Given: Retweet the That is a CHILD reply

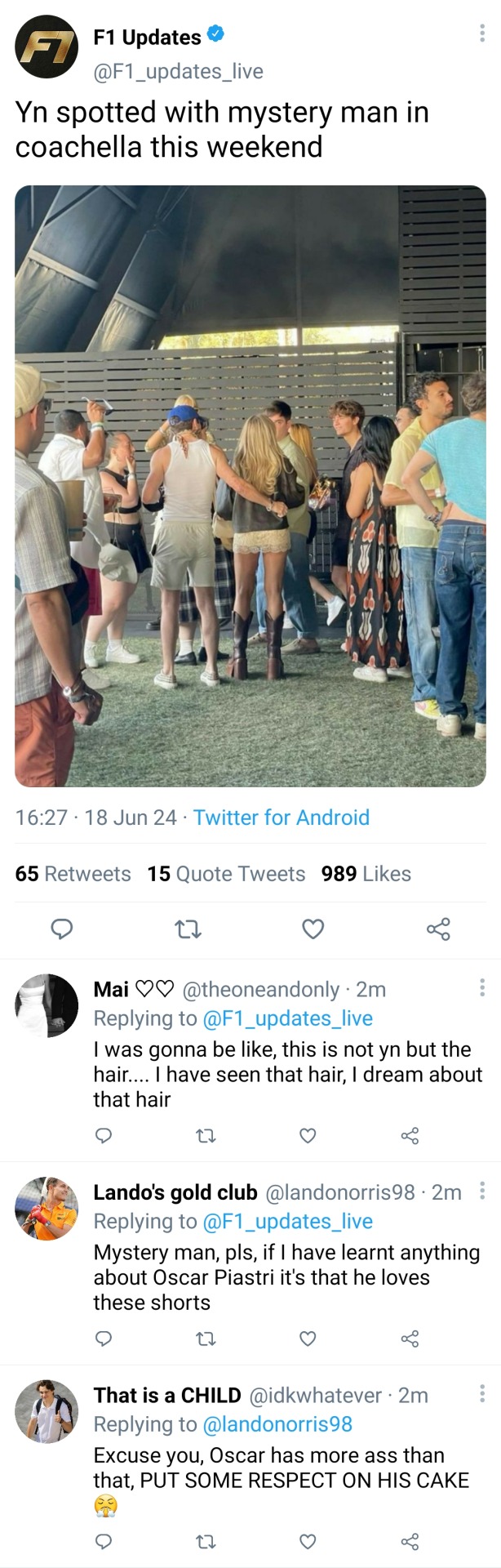Looking at the screenshot, I should coord(206,1541).
